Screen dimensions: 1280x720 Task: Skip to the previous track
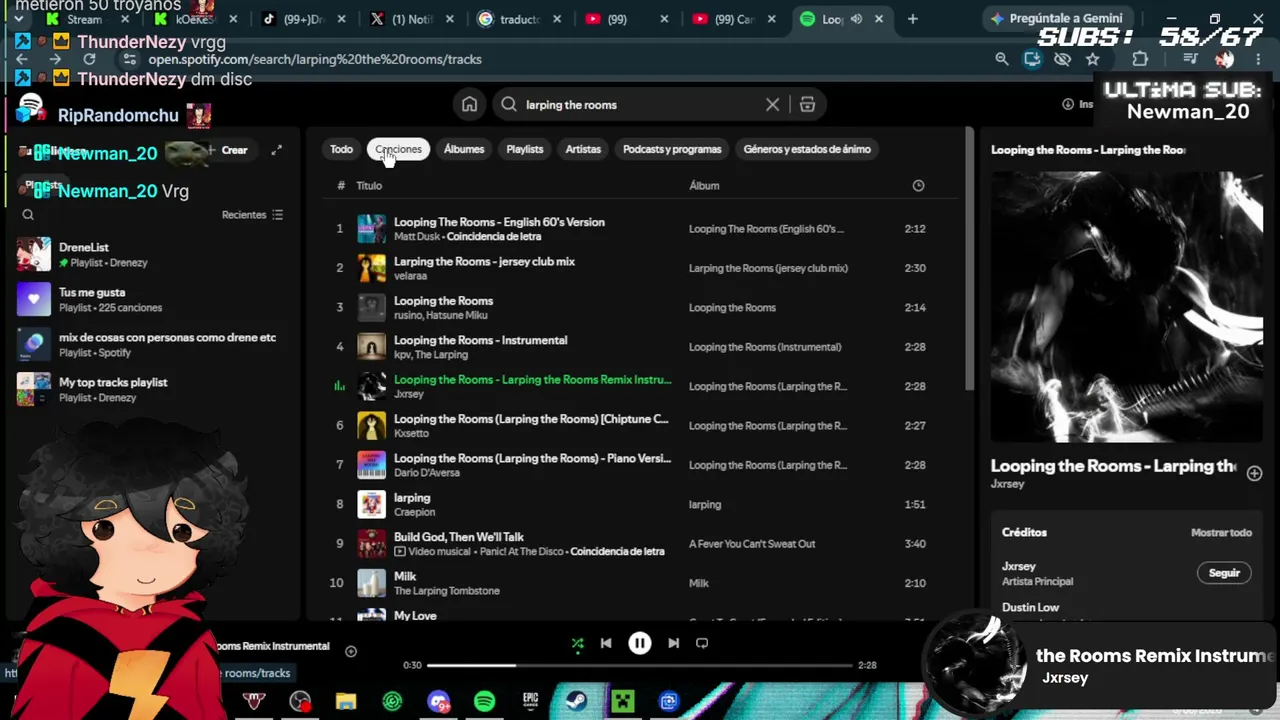coord(606,643)
